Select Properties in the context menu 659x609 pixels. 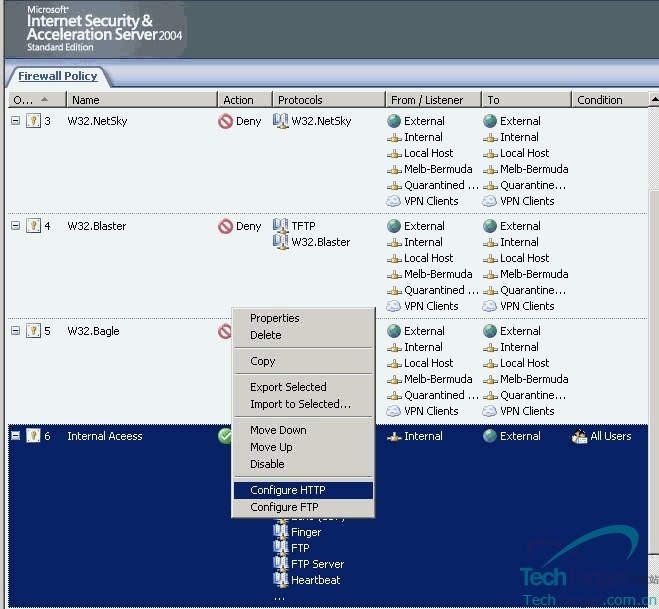274,318
